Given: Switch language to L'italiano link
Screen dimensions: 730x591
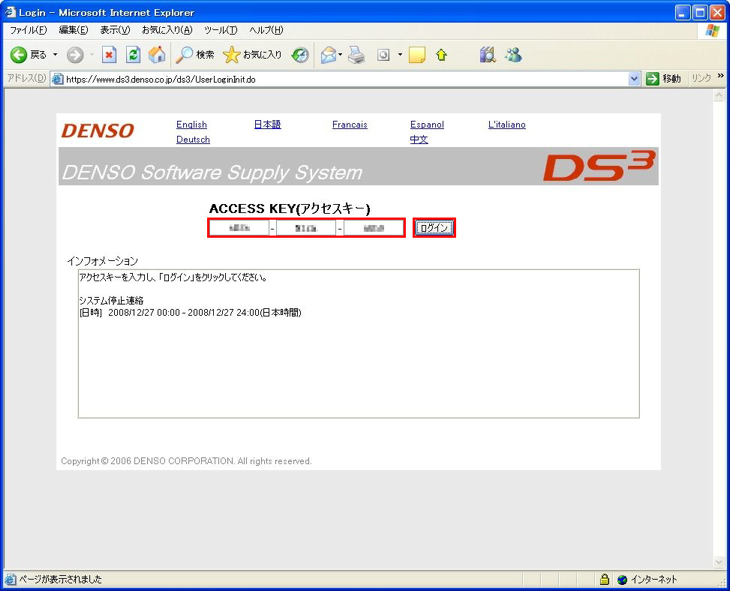Looking at the screenshot, I should click(507, 124).
